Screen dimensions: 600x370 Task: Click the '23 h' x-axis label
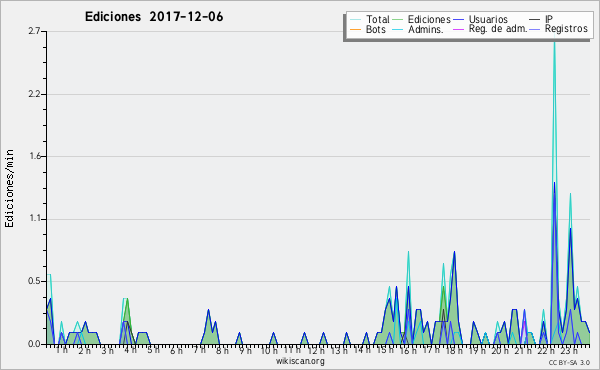[569, 350]
